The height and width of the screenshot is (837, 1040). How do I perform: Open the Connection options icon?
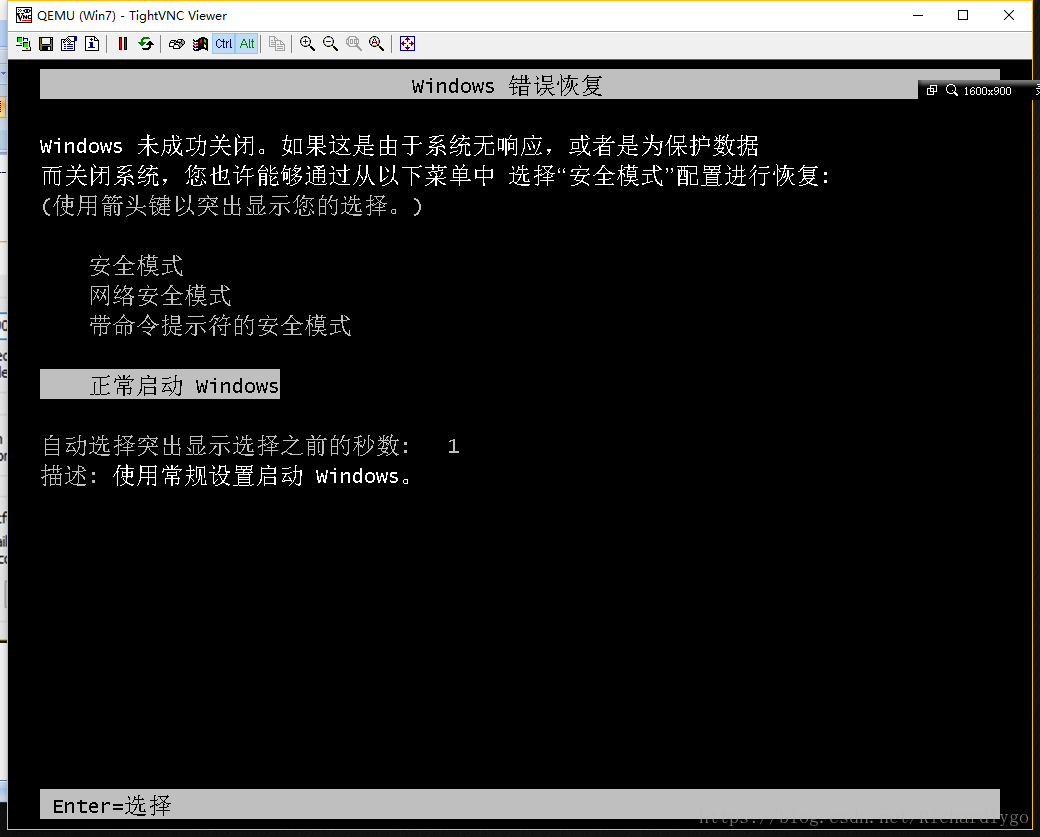(x=68, y=44)
